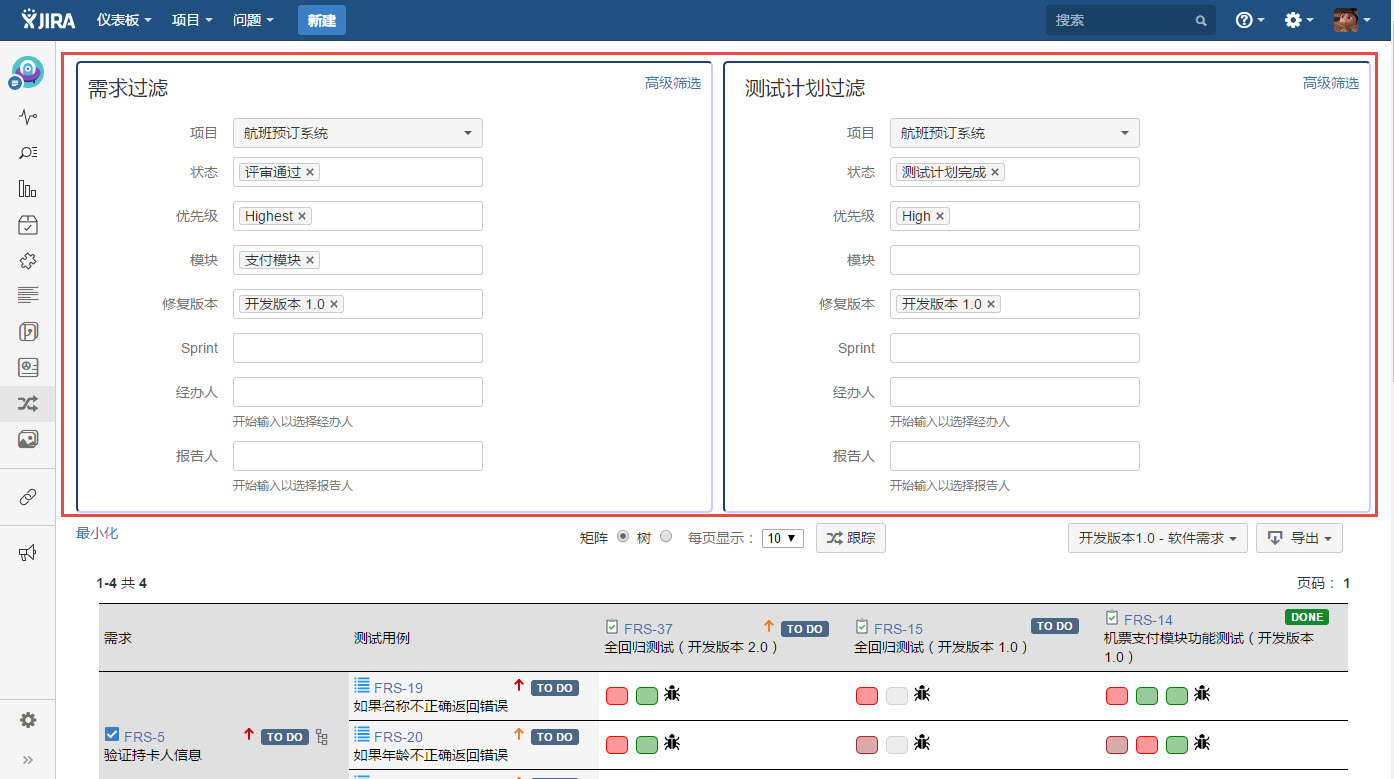Open project settings gear in sidebar
Image resolution: width=1394 pixels, height=779 pixels.
tap(28, 720)
